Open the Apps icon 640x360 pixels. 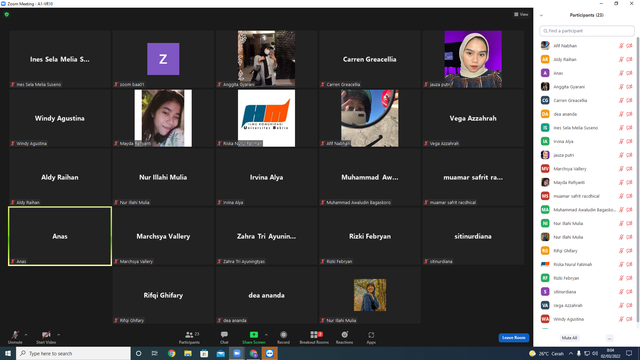(x=371, y=335)
